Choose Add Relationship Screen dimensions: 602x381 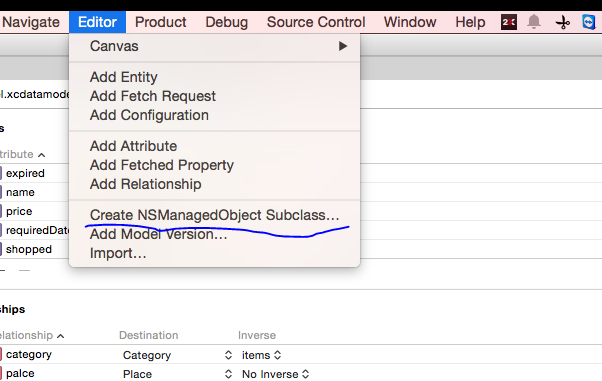(x=215, y=184)
